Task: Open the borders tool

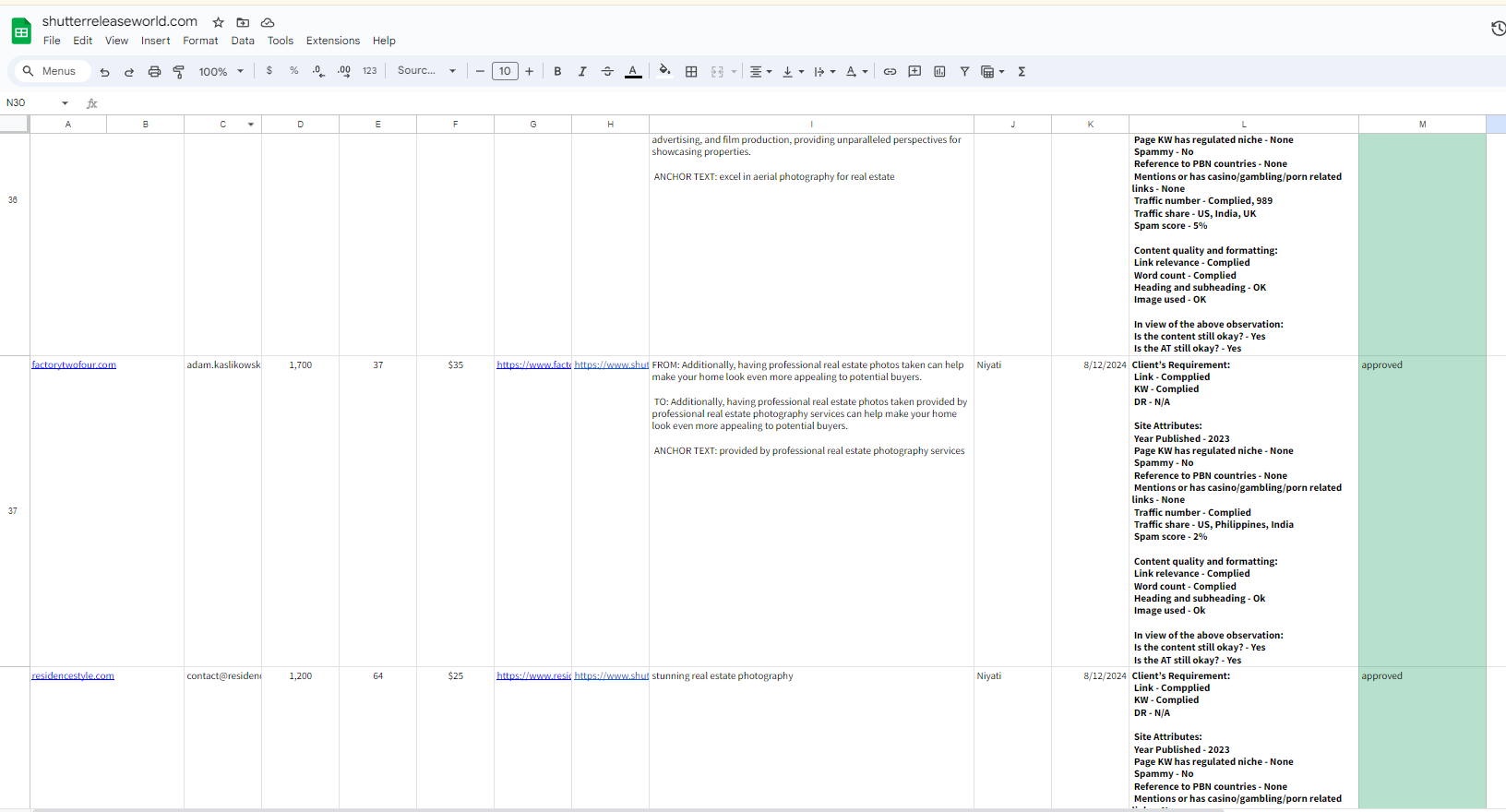Action: pos(691,71)
